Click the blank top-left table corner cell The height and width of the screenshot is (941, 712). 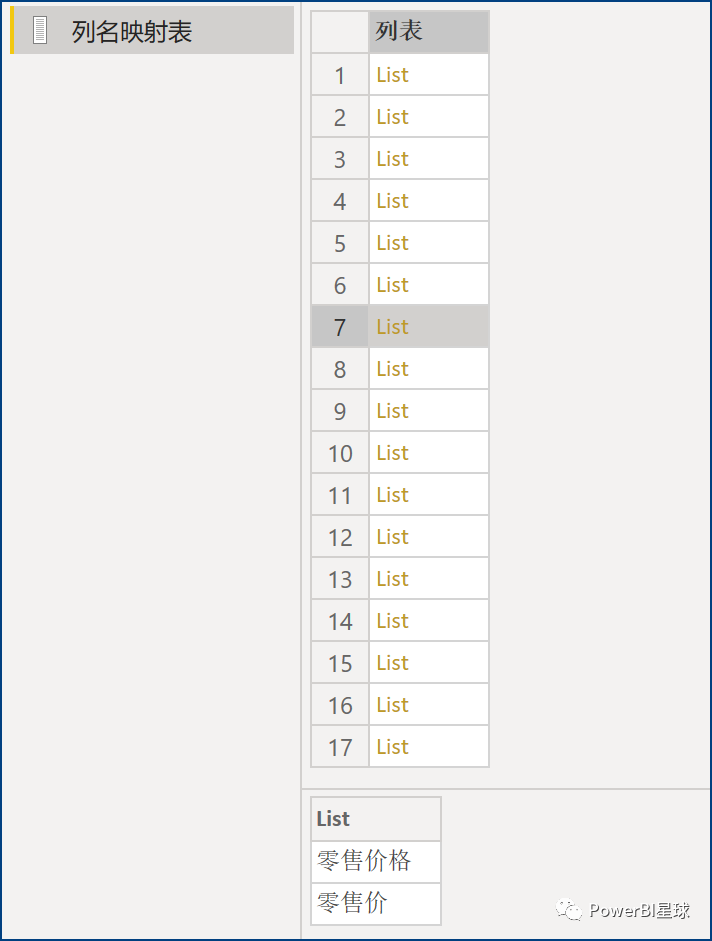tap(340, 32)
